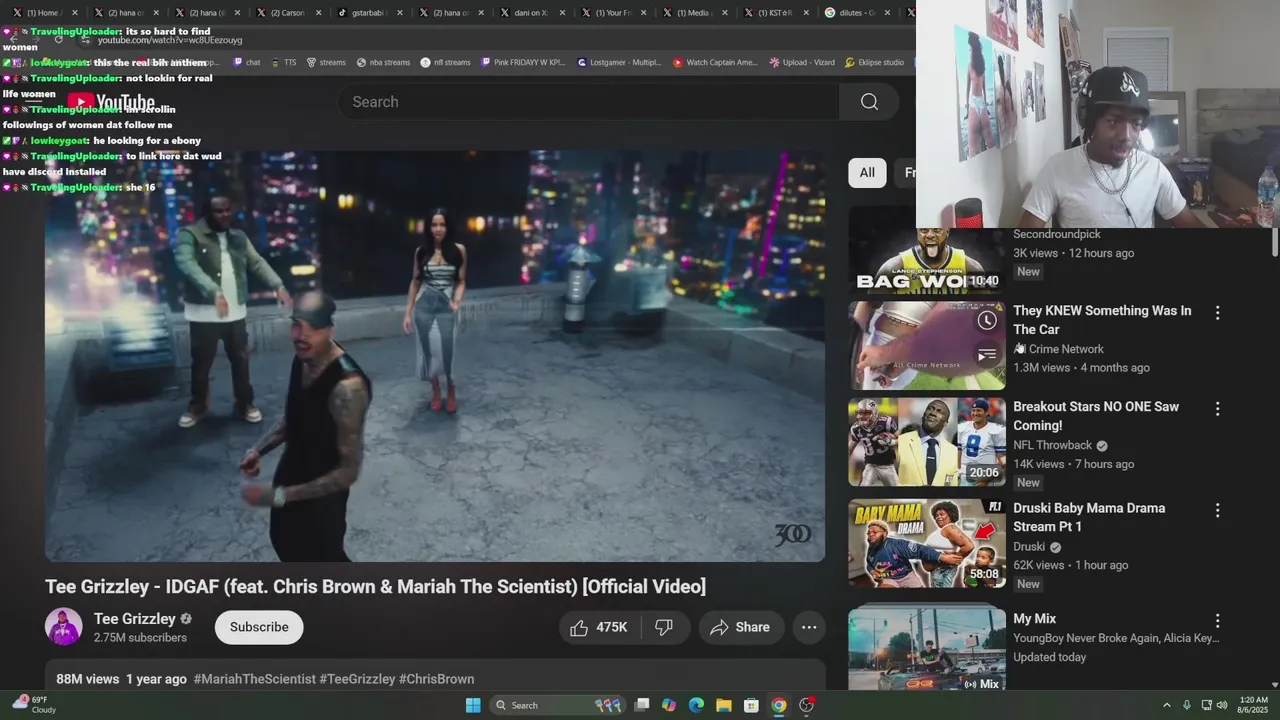Open Copilot icon in taskbar
1280x720 pixels.
[x=669, y=705]
